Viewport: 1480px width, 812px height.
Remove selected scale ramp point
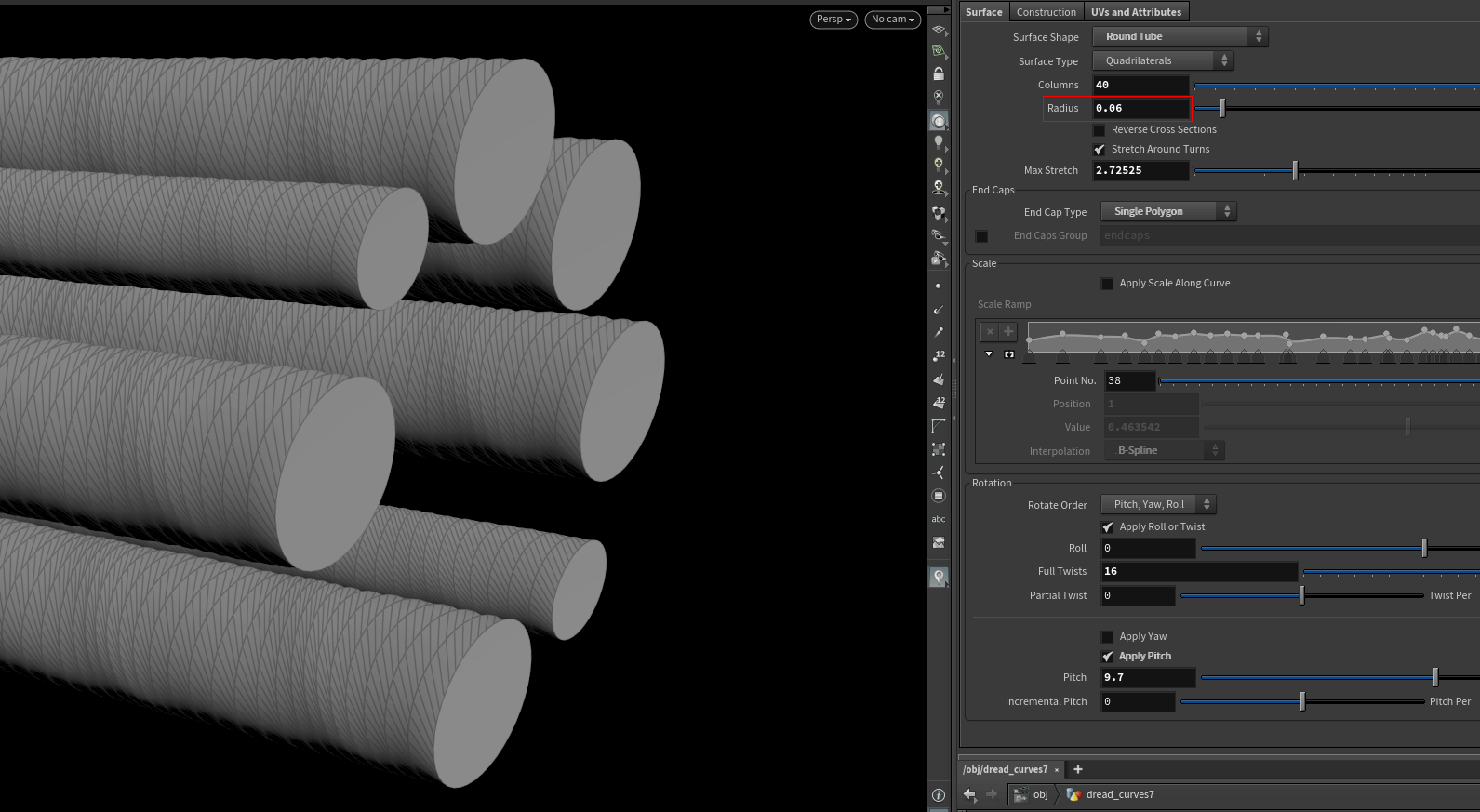(x=990, y=331)
